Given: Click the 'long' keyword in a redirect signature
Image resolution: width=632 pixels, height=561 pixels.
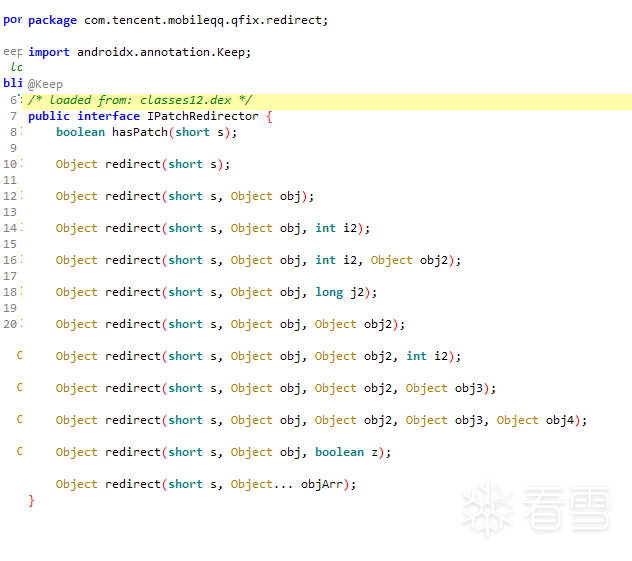Looking at the screenshot, I should 329,292.
